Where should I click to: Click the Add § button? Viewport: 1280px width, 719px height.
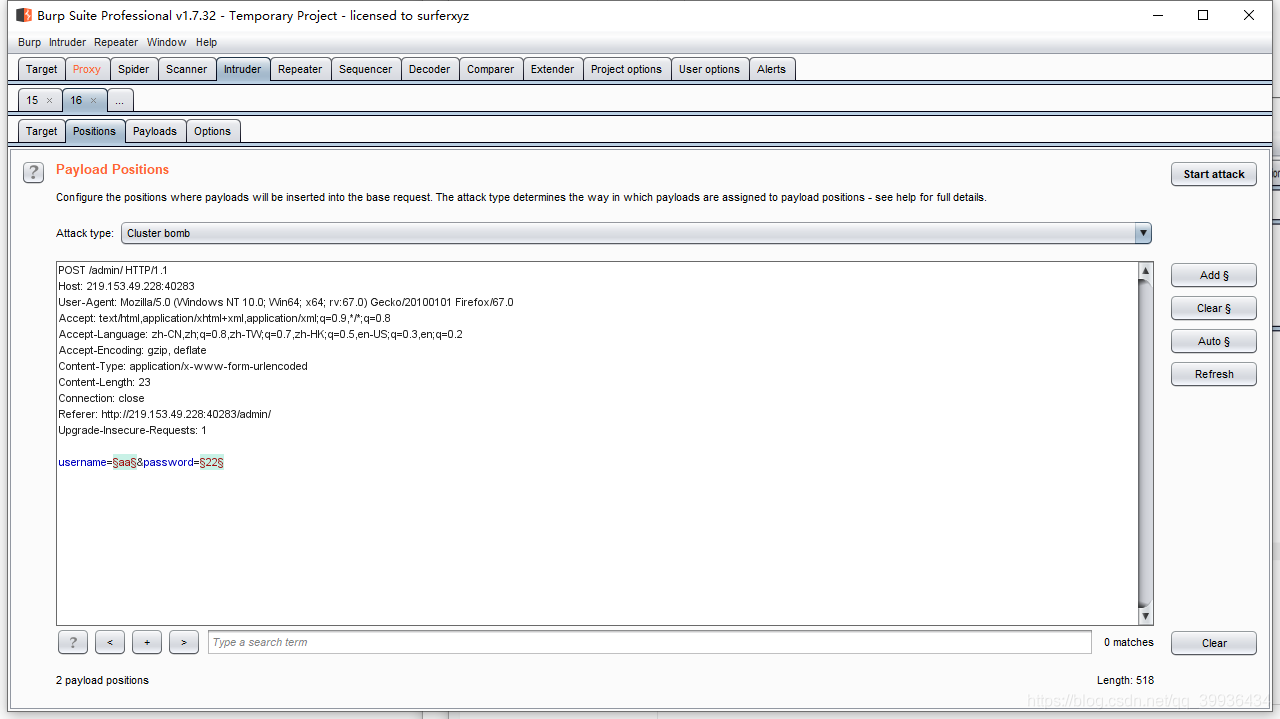tap(1214, 275)
